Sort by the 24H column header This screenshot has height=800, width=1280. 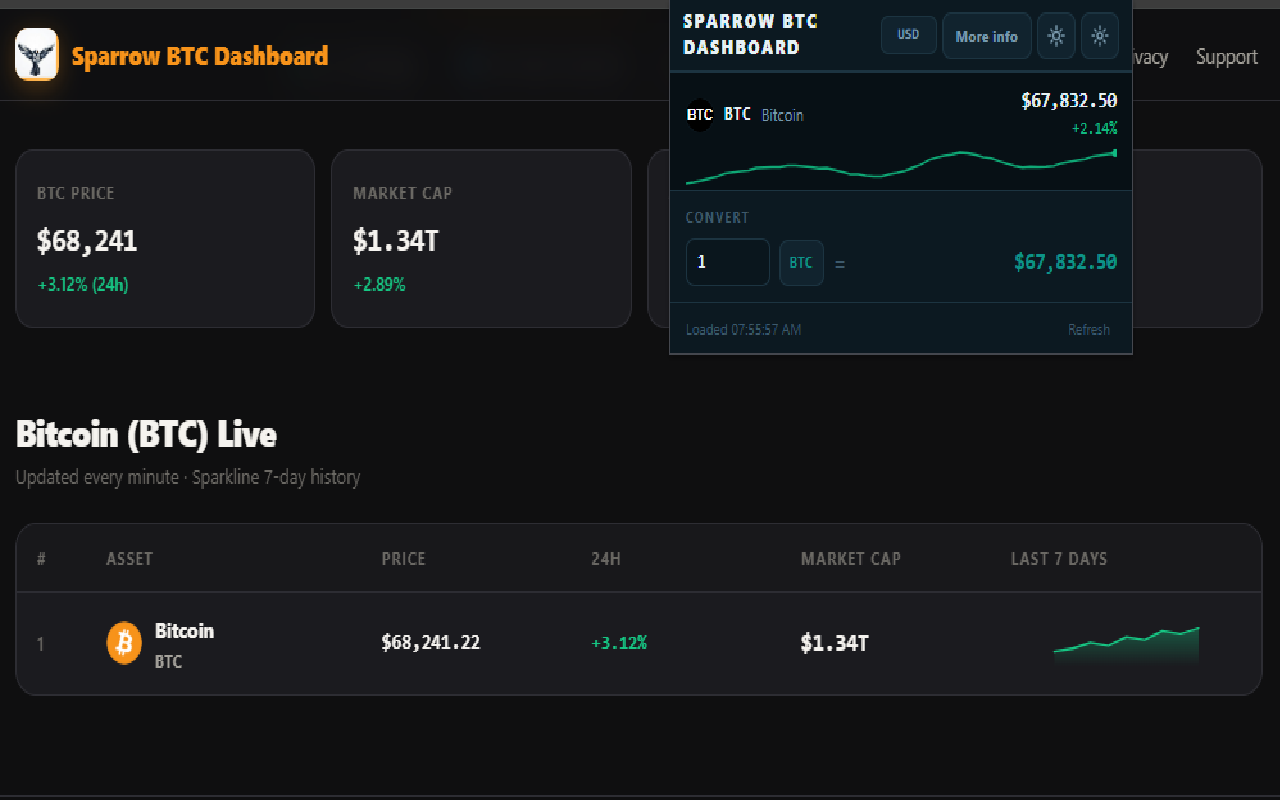[606, 559]
